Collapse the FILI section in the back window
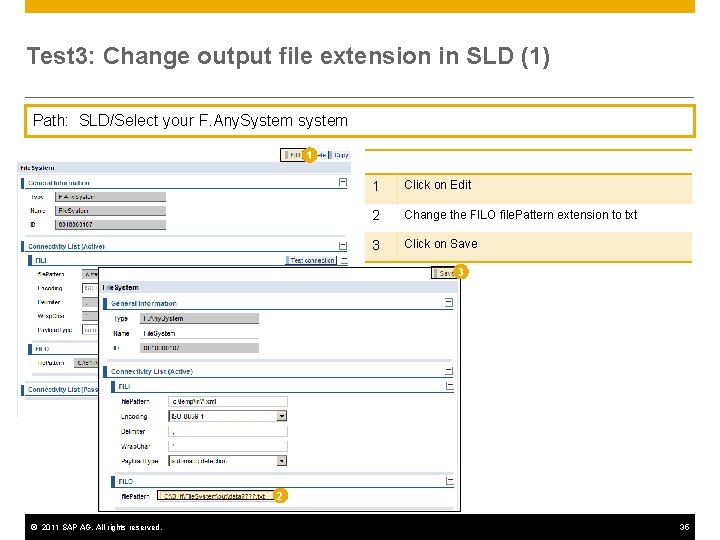Screen dimensions: 720x540 pos(344,261)
